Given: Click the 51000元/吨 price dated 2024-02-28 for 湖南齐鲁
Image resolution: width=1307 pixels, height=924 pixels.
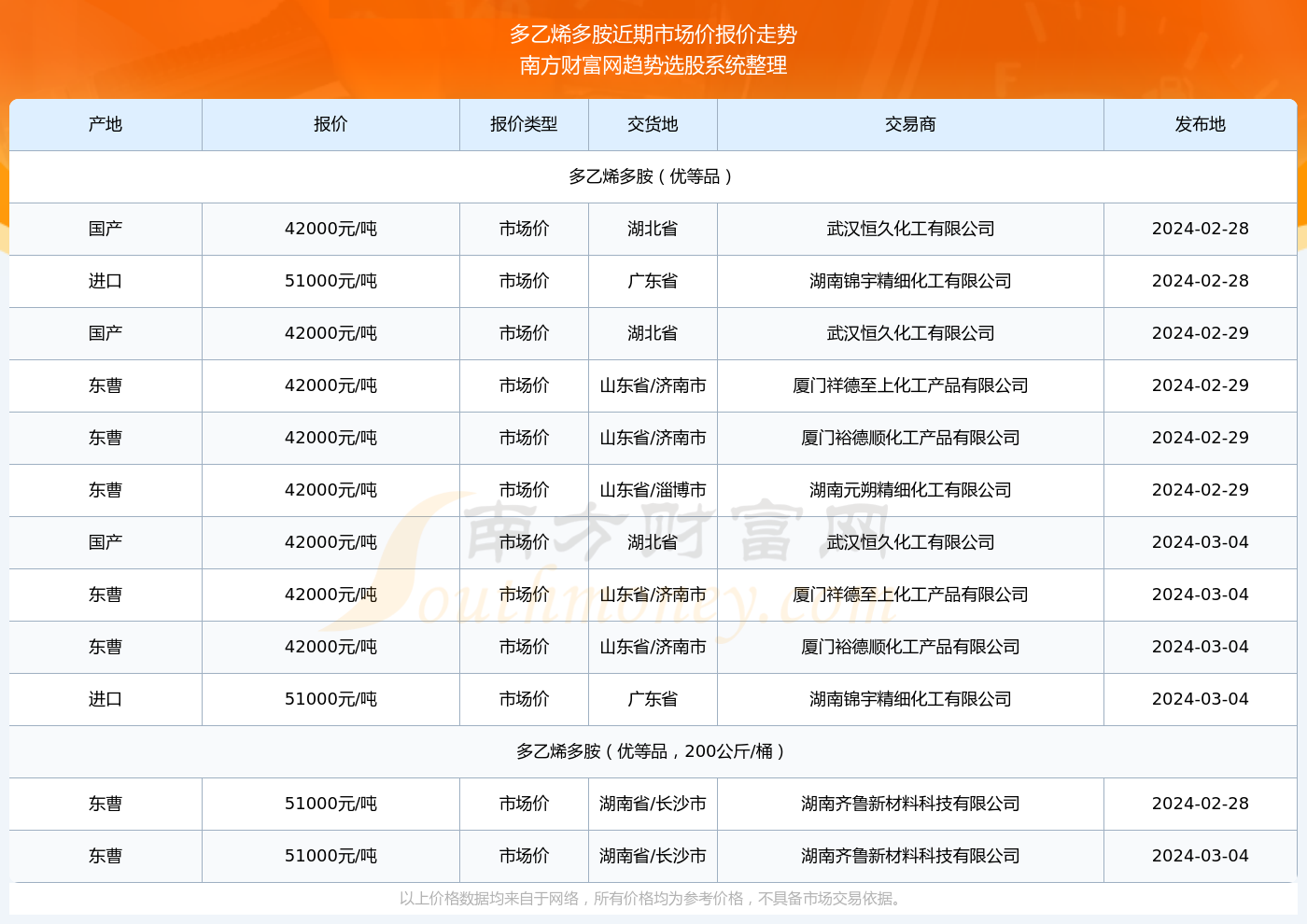Looking at the screenshot, I should point(330,804).
